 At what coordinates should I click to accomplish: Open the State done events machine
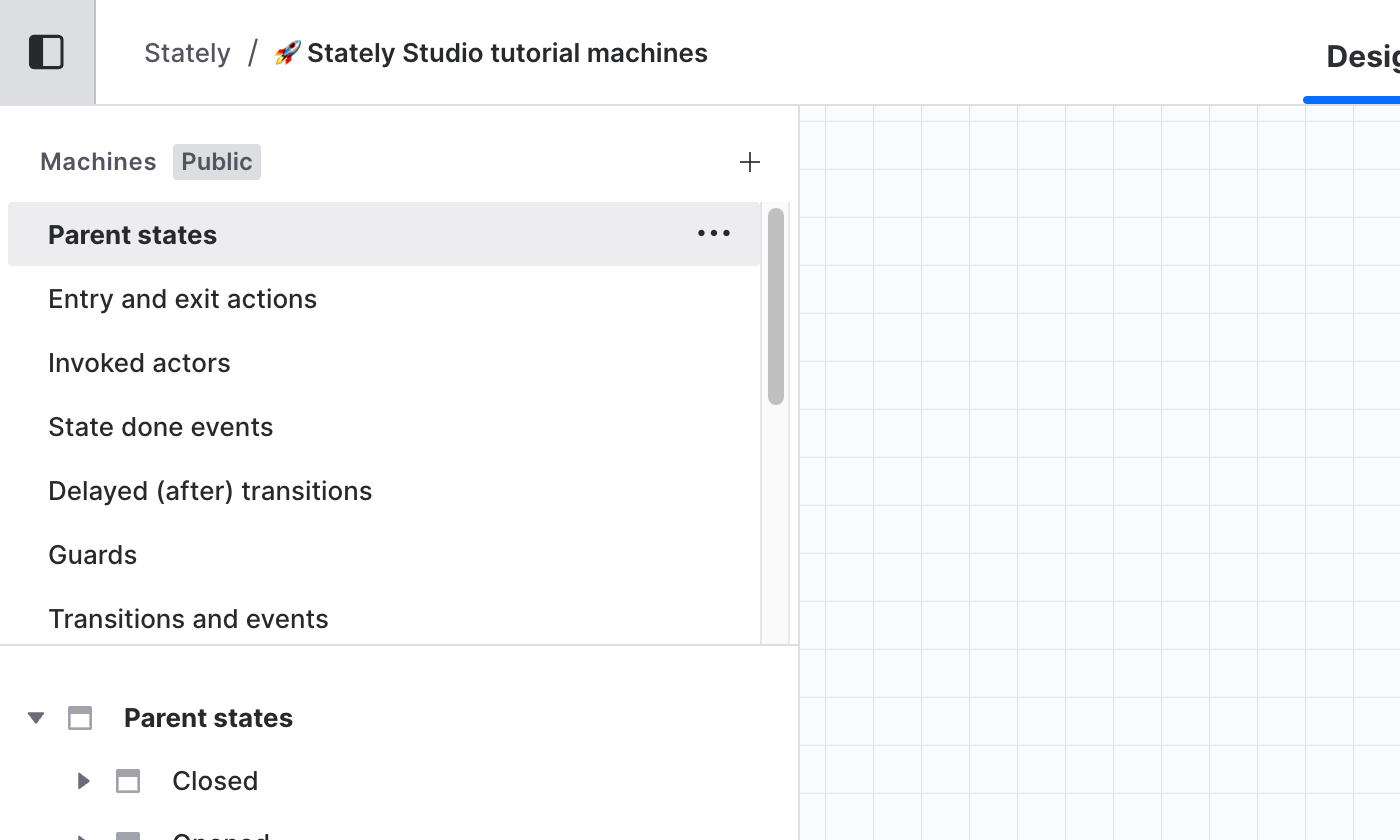tap(160, 427)
